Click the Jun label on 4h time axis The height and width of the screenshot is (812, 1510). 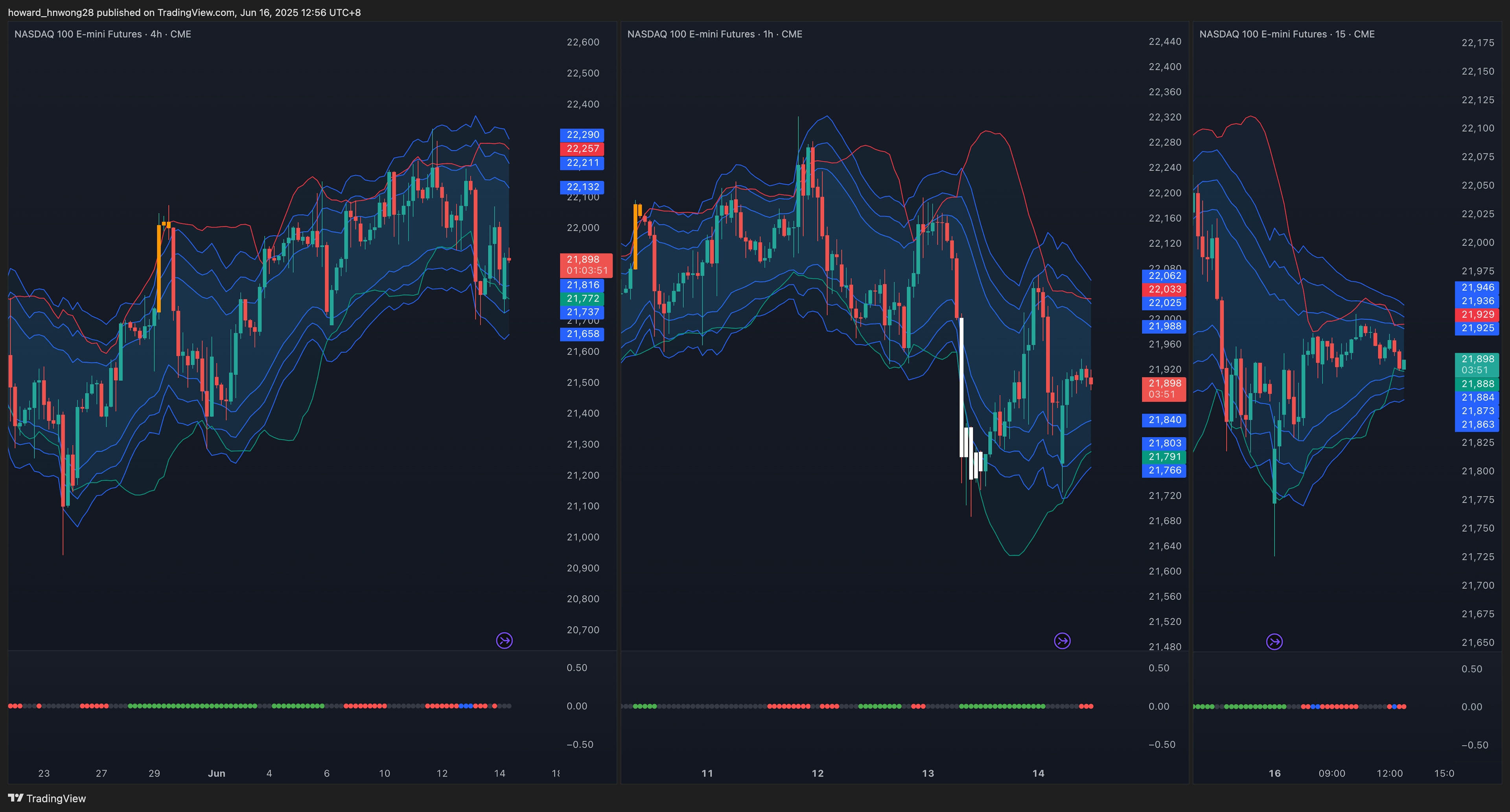[x=216, y=773]
